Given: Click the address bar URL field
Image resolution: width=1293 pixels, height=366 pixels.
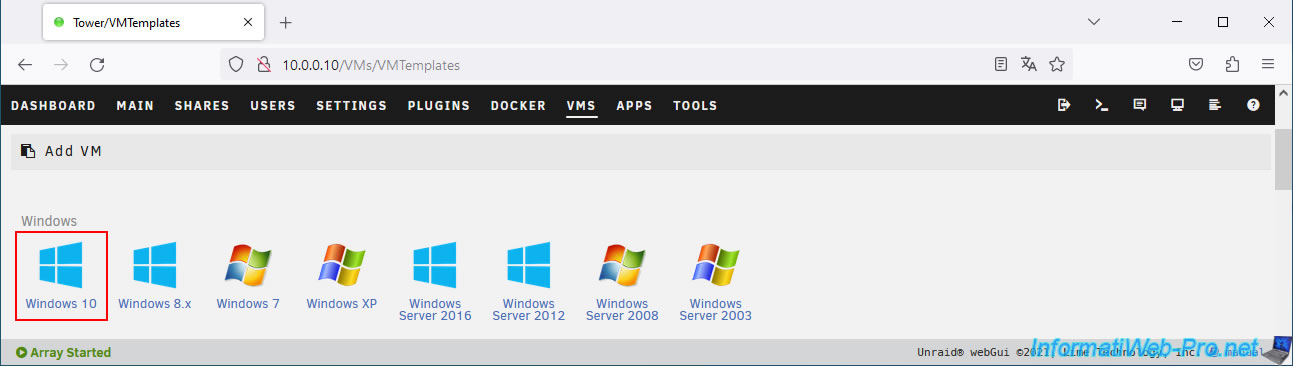Looking at the screenshot, I should click(x=647, y=64).
